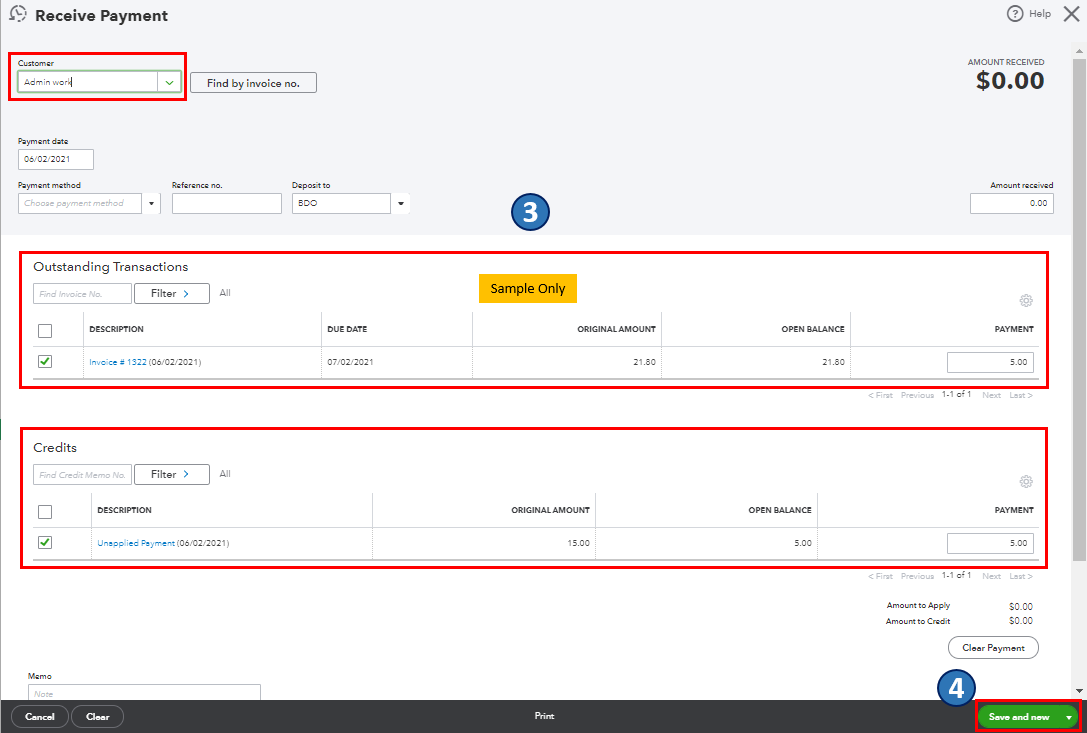Open the Filter panel in Outstanding Transactions

pos(171,293)
